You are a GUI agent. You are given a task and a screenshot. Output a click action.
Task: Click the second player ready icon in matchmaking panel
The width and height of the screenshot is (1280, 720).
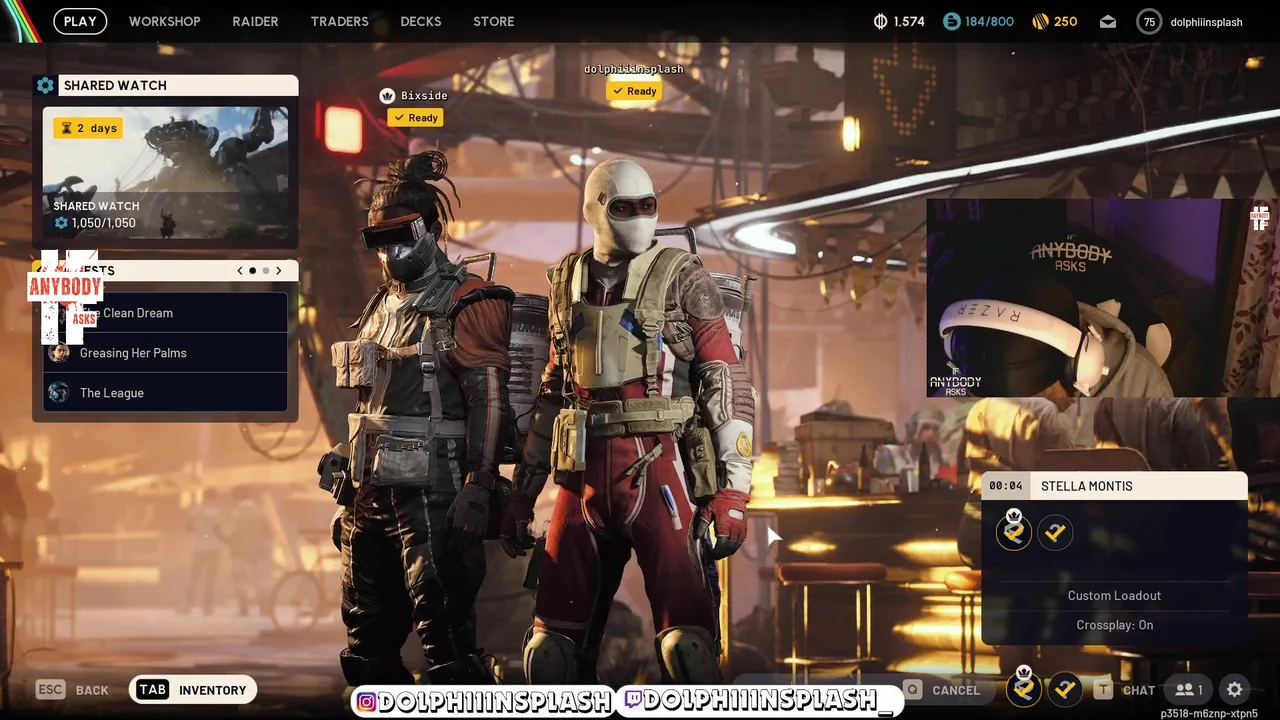[x=1055, y=533]
